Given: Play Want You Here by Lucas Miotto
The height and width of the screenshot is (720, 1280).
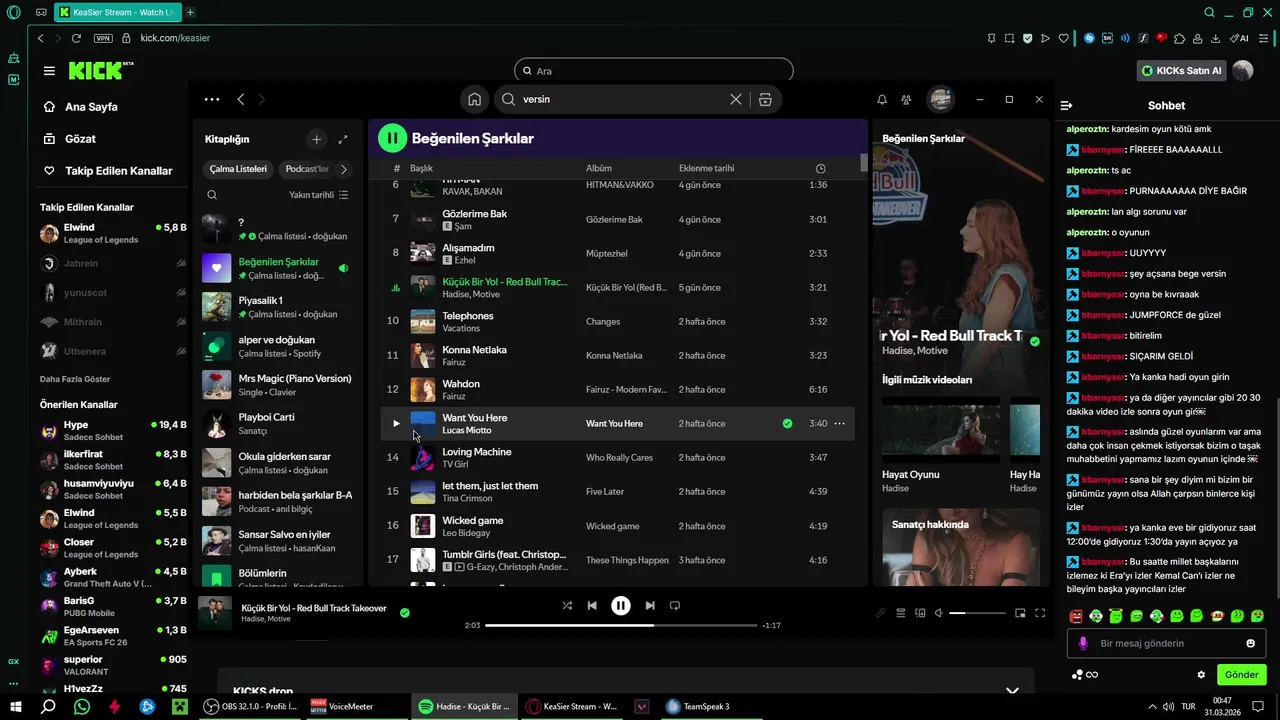Looking at the screenshot, I should pyautogui.click(x=396, y=423).
